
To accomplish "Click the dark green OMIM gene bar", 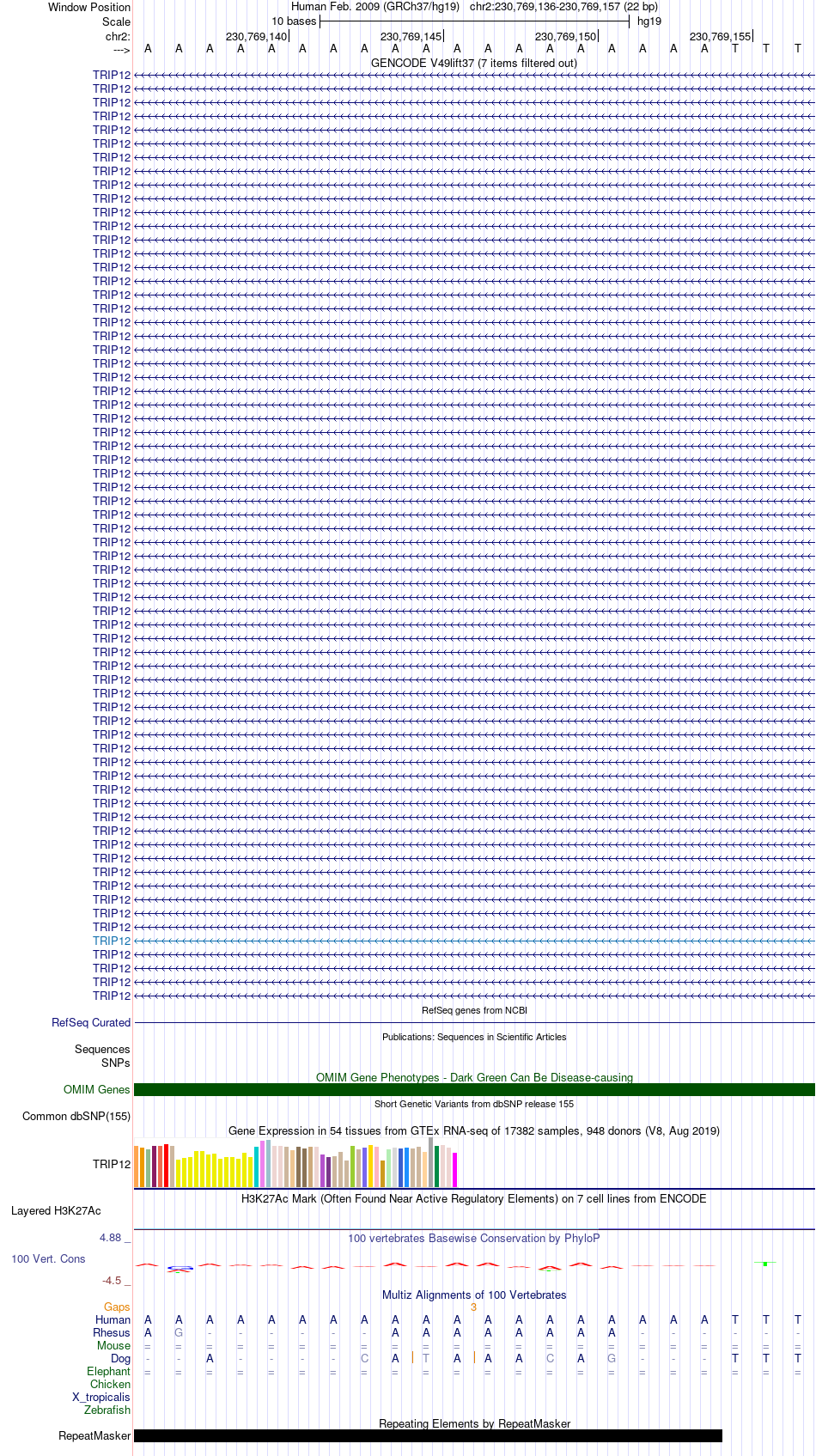I will (x=474, y=1089).
